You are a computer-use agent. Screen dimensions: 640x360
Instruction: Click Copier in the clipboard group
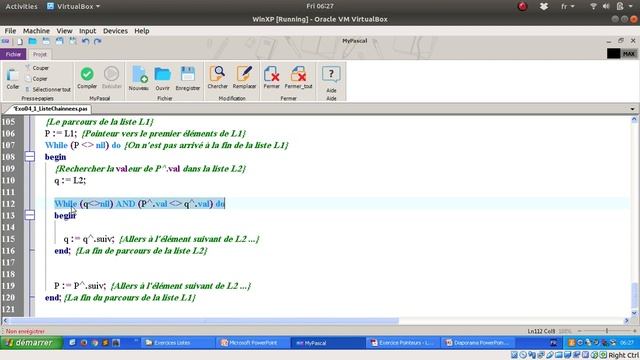pyautogui.click(x=40, y=79)
